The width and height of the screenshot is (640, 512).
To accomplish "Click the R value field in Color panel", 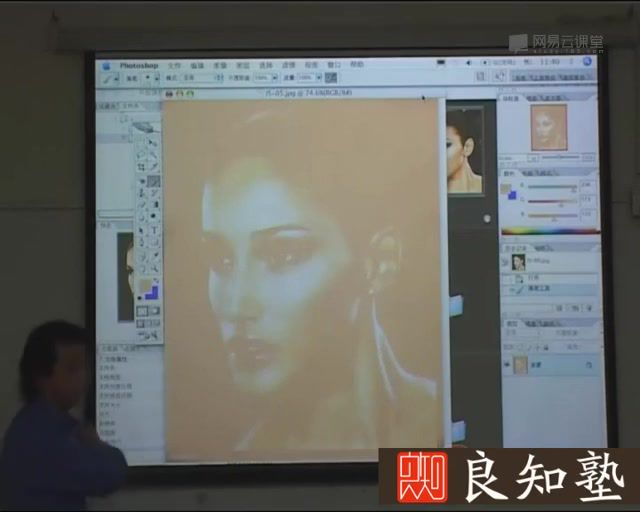I will click(586, 185).
